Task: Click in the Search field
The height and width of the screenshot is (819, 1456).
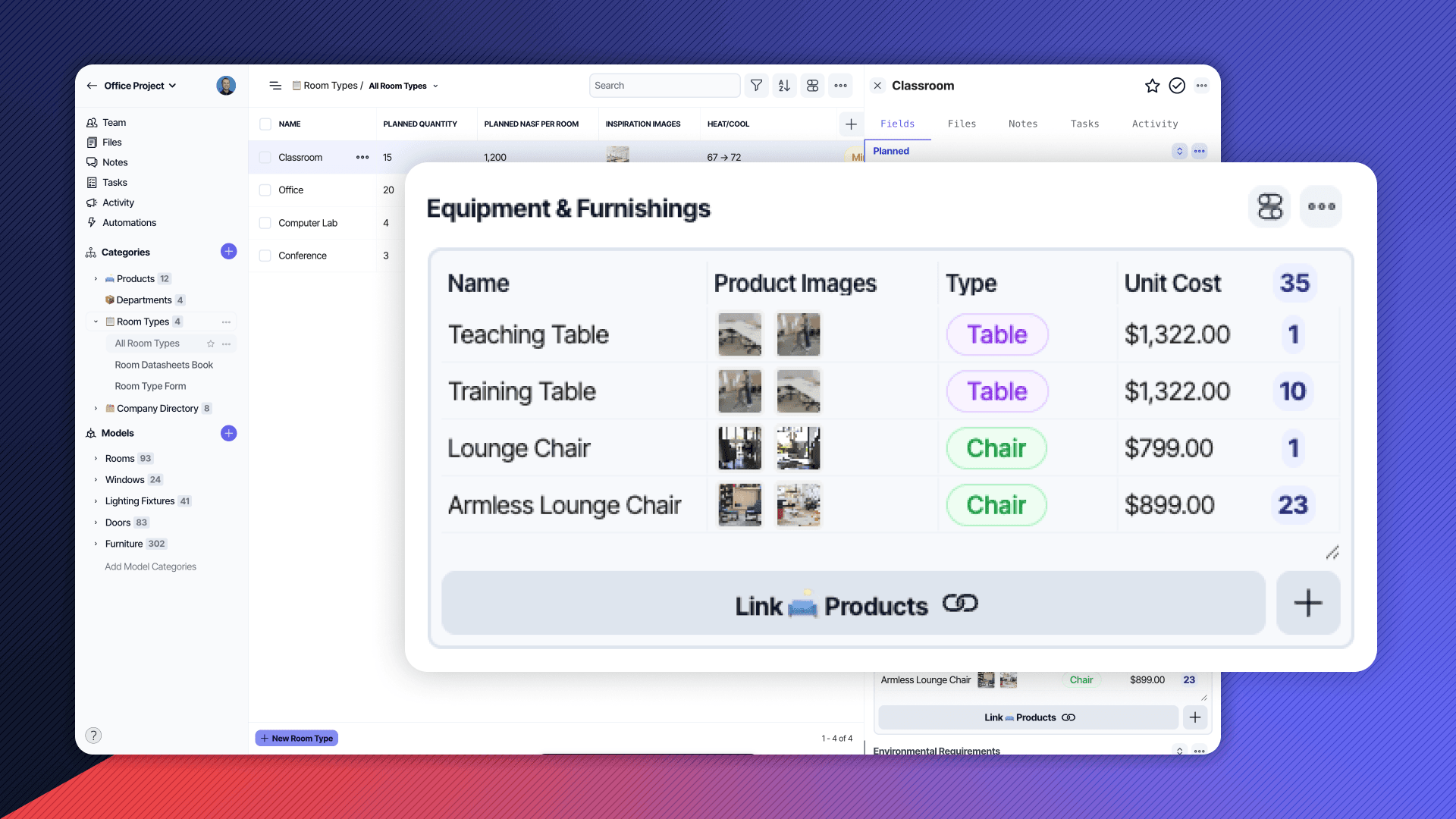Action: (x=664, y=86)
